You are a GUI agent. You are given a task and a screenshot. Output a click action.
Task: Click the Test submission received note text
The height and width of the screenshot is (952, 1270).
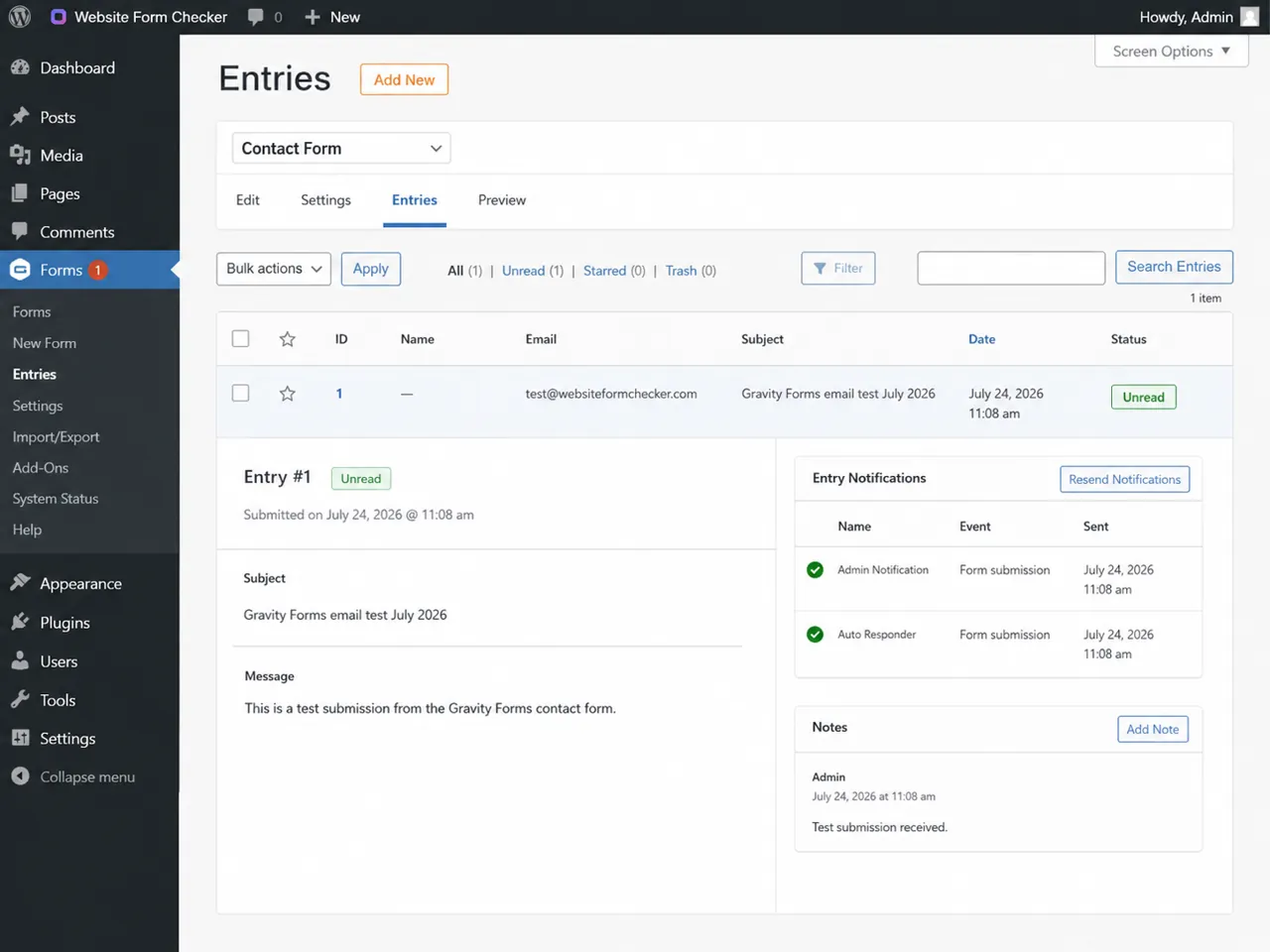click(x=879, y=827)
